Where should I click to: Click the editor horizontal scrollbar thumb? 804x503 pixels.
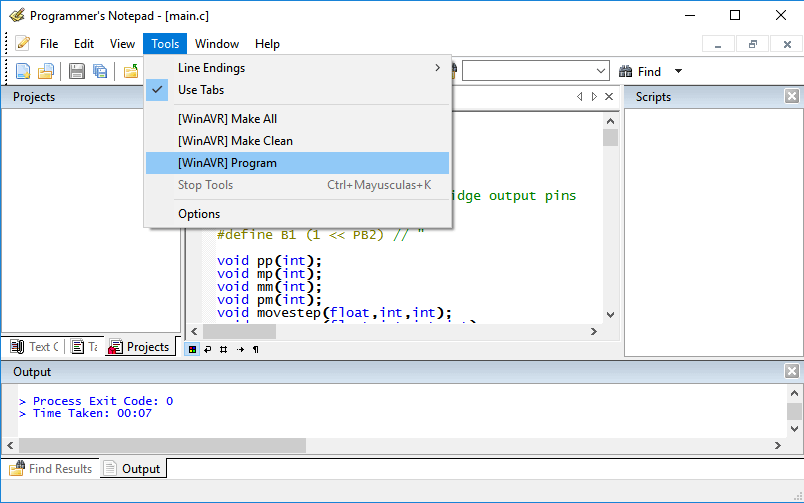(239, 332)
